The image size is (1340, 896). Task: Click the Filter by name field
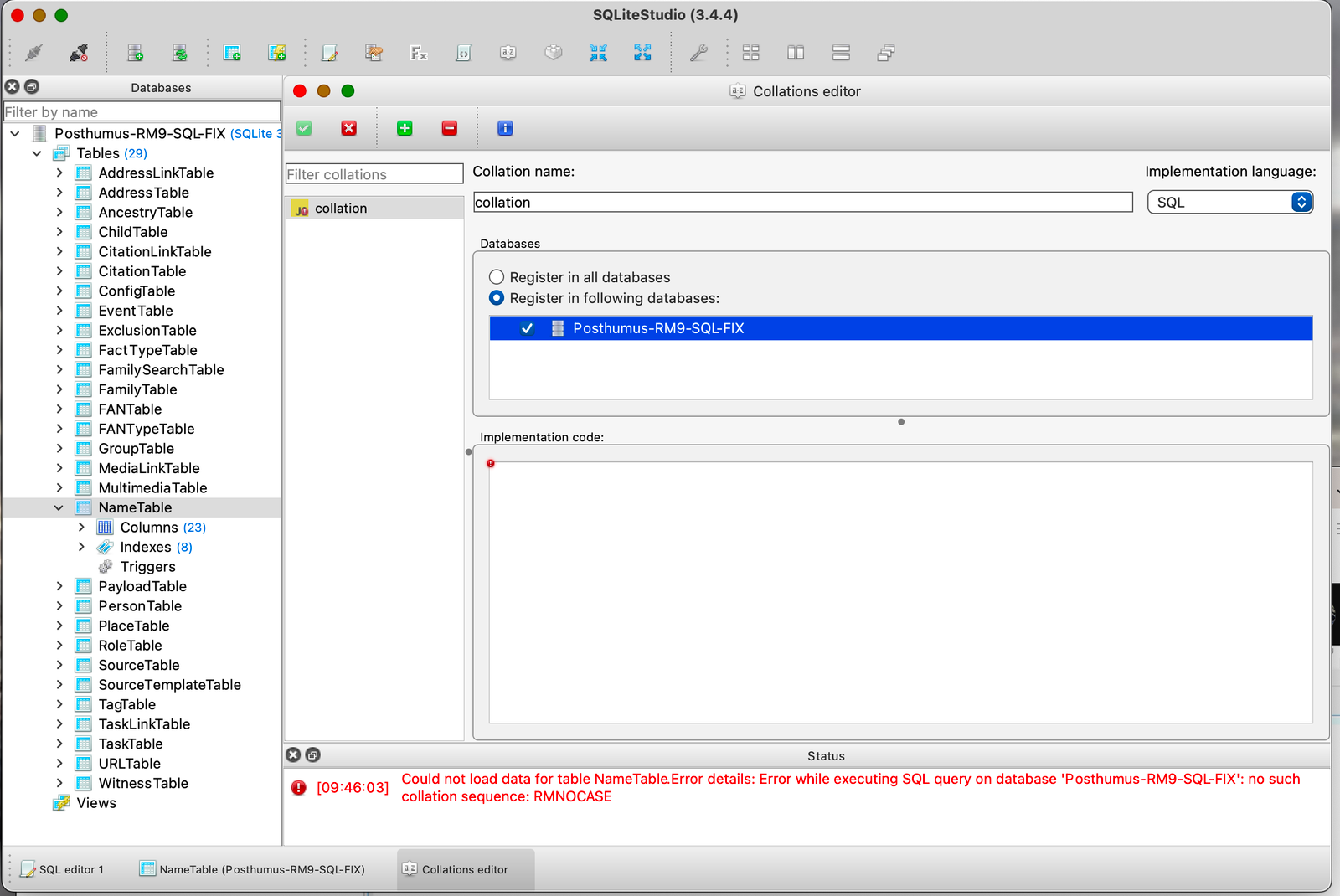coord(142,111)
